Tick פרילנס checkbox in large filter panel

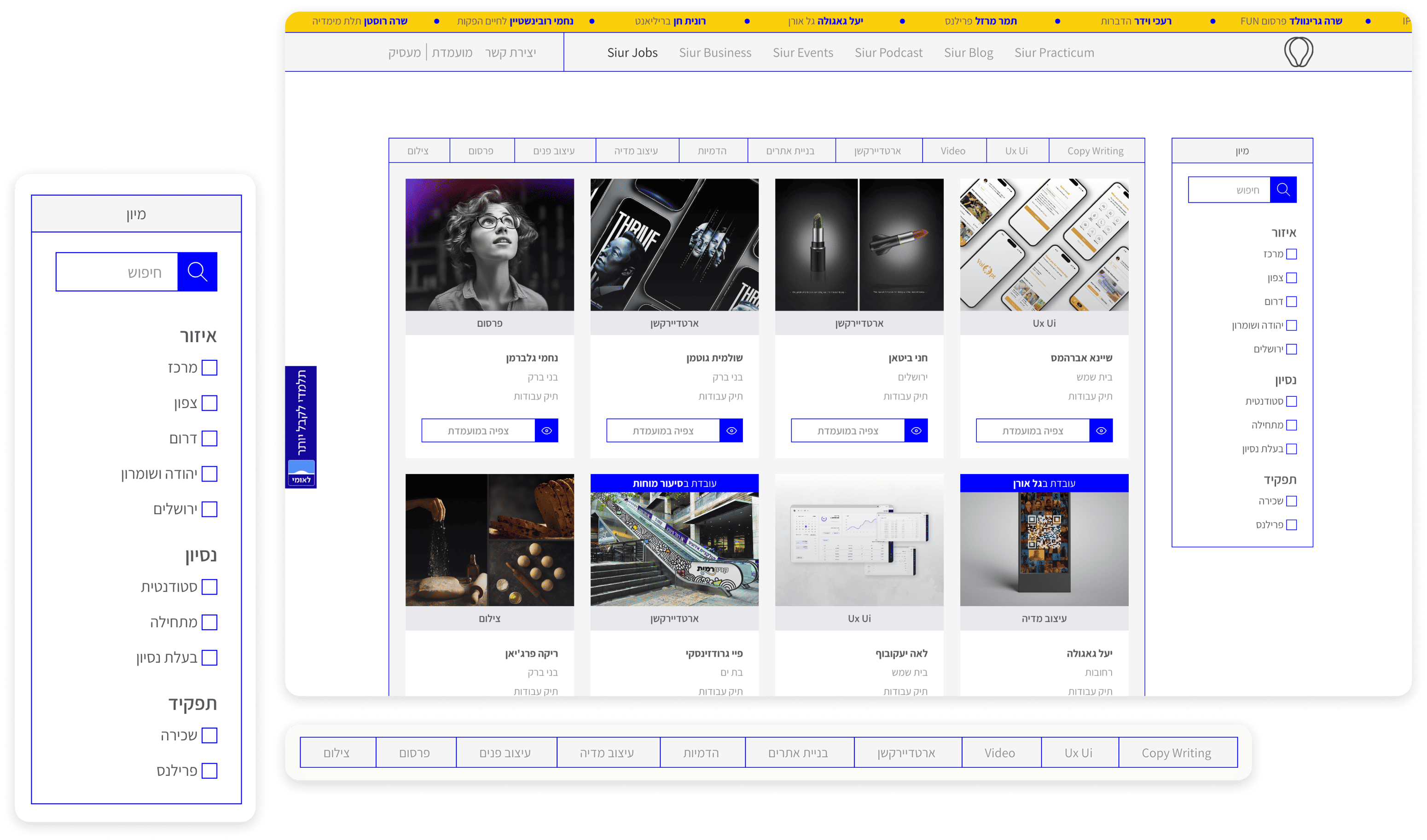(x=209, y=771)
